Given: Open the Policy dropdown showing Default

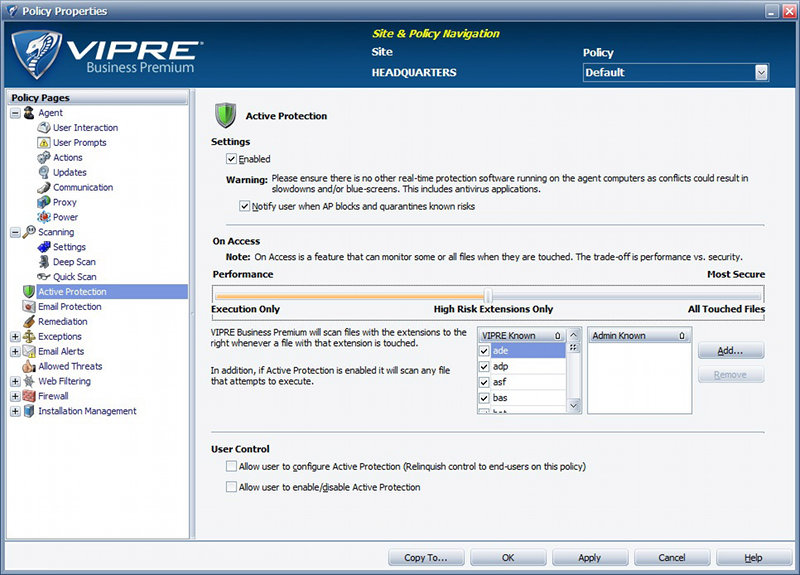Looking at the screenshot, I should [x=761, y=72].
